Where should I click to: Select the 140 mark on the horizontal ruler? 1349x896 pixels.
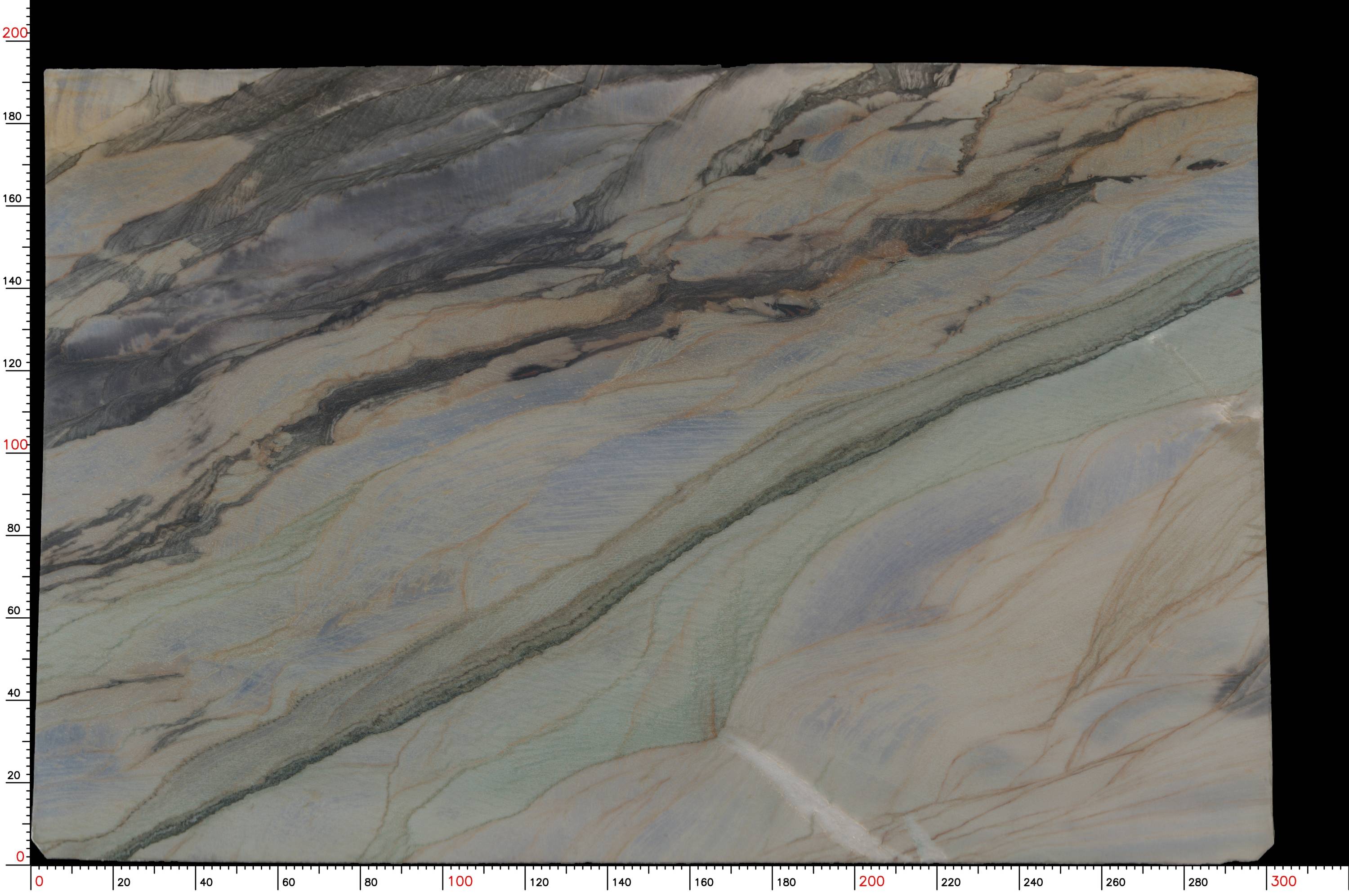tap(621, 882)
